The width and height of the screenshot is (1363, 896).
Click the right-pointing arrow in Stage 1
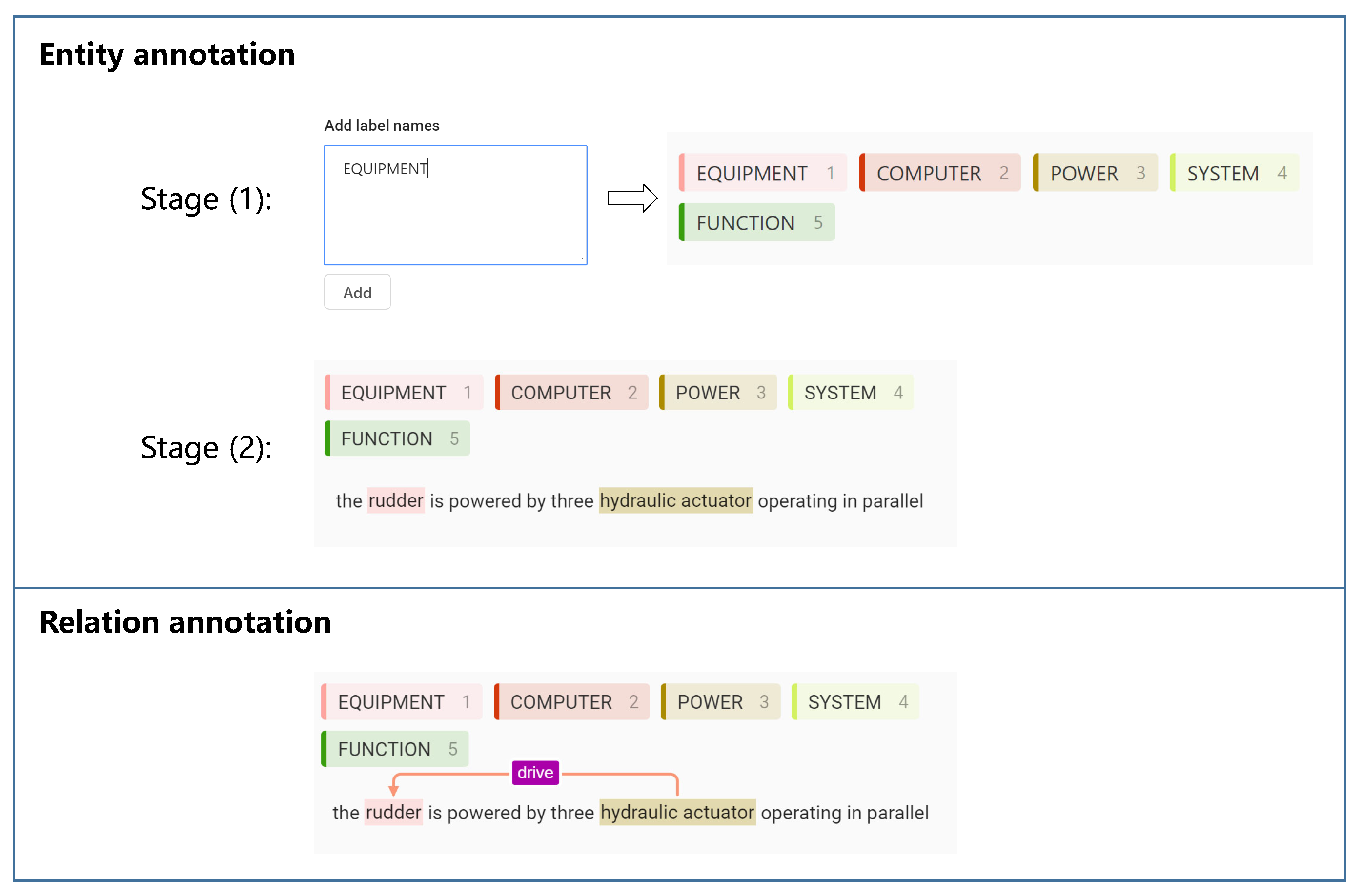[632, 198]
